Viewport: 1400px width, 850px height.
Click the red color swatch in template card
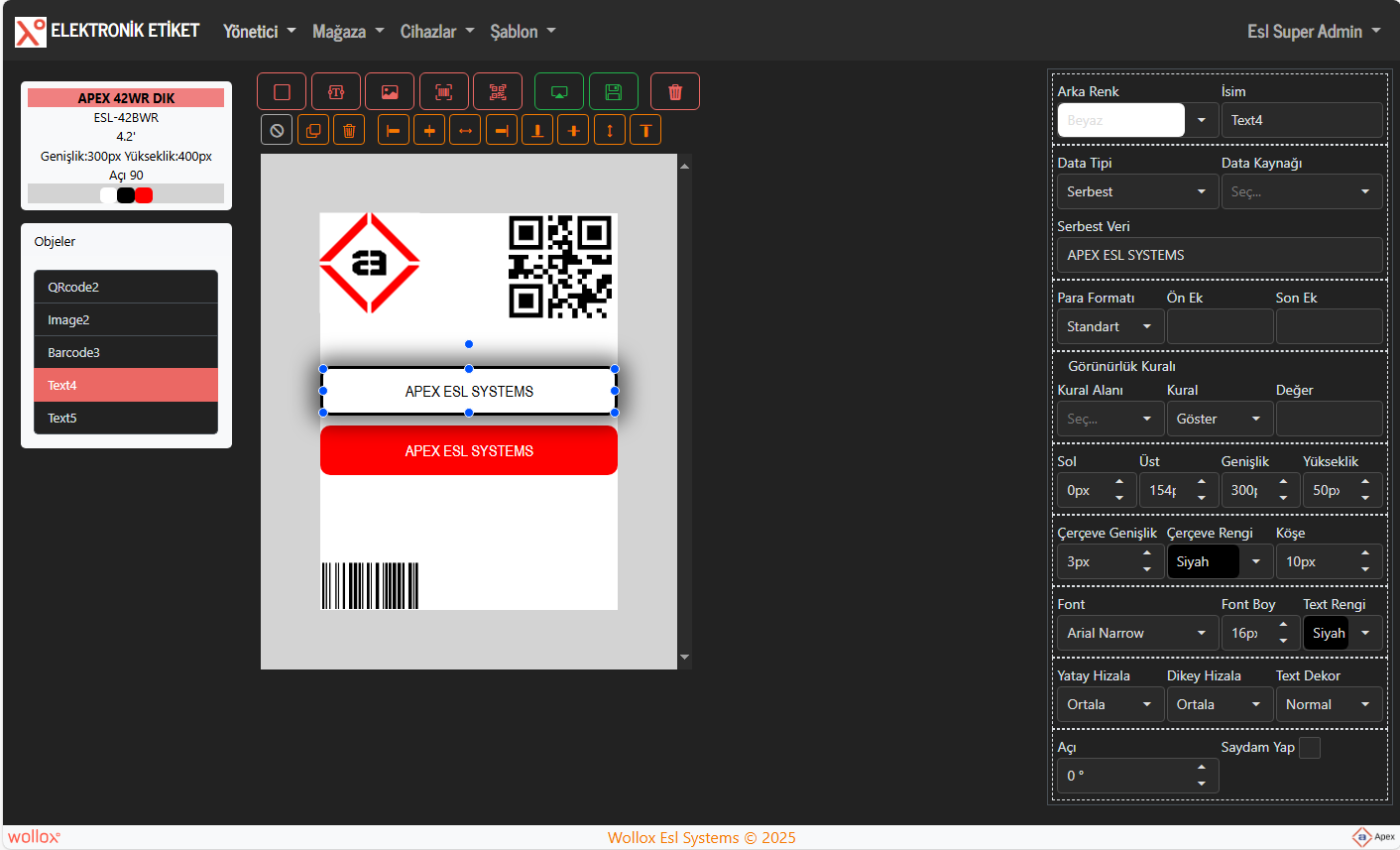(144, 195)
